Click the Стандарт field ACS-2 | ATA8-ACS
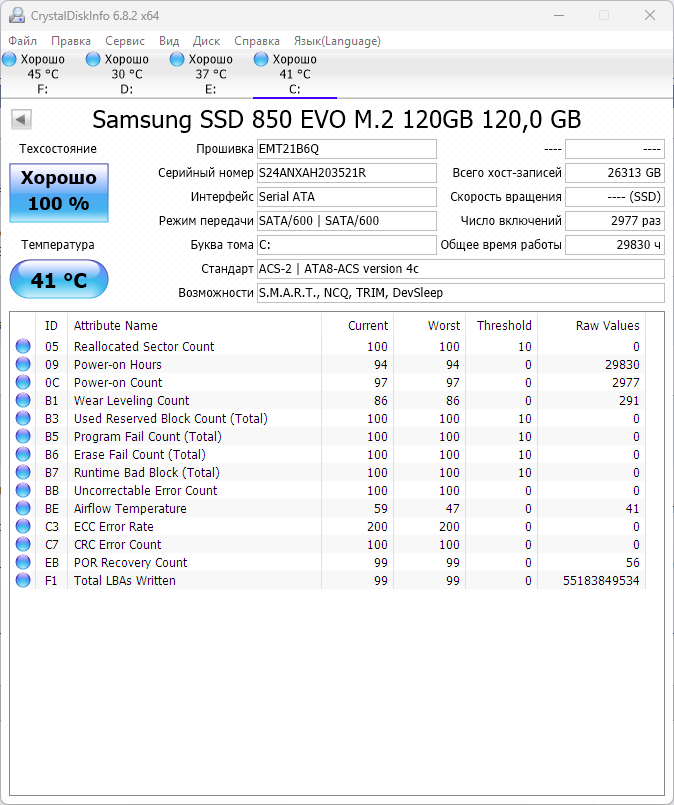This screenshot has height=805, width=674. [460, 269]
